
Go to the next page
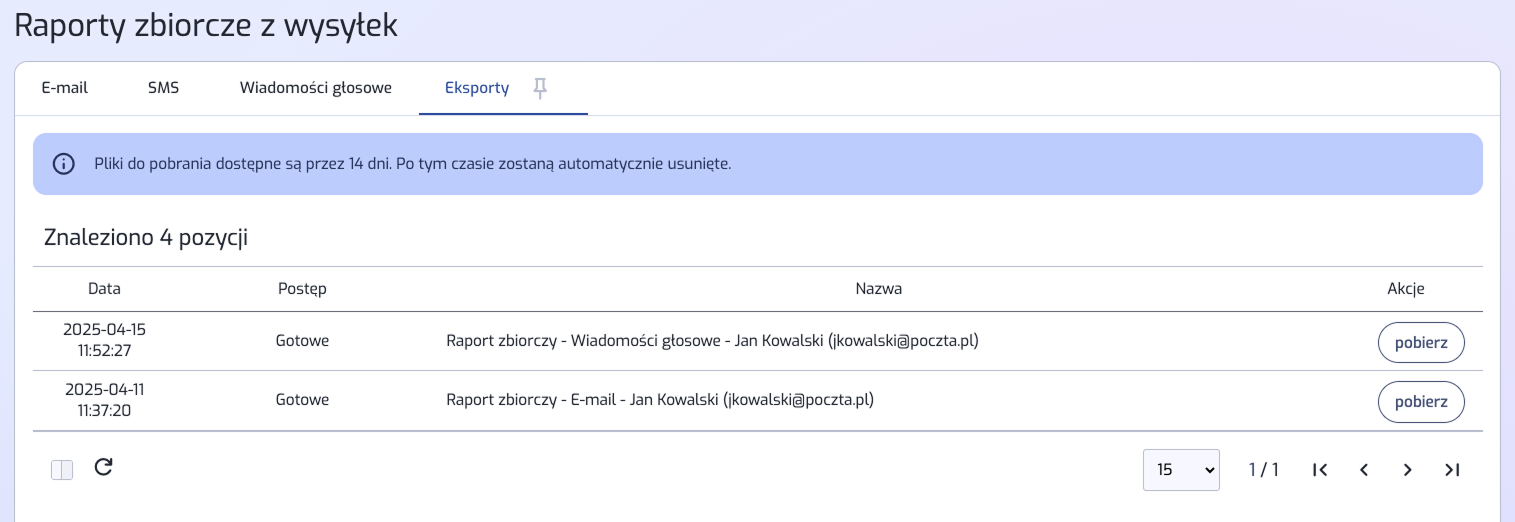[1407, 470]
